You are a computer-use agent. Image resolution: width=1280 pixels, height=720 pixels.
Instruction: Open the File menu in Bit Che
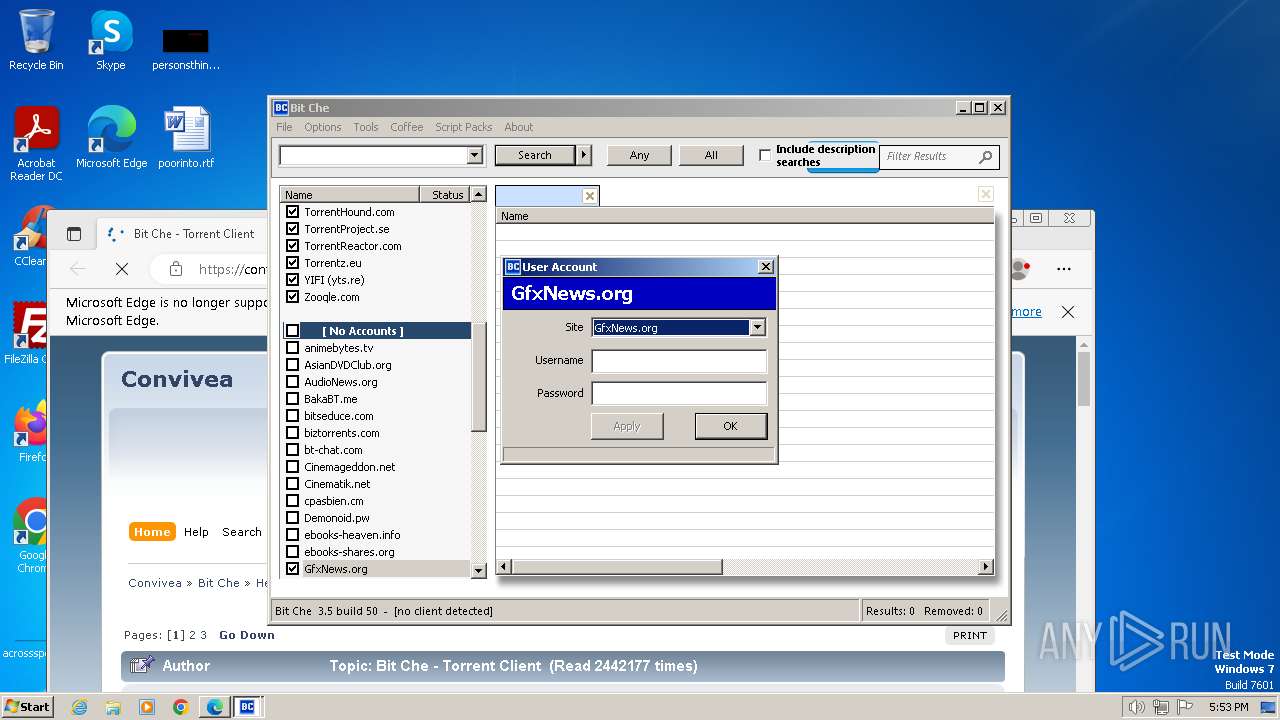[284, 127]
